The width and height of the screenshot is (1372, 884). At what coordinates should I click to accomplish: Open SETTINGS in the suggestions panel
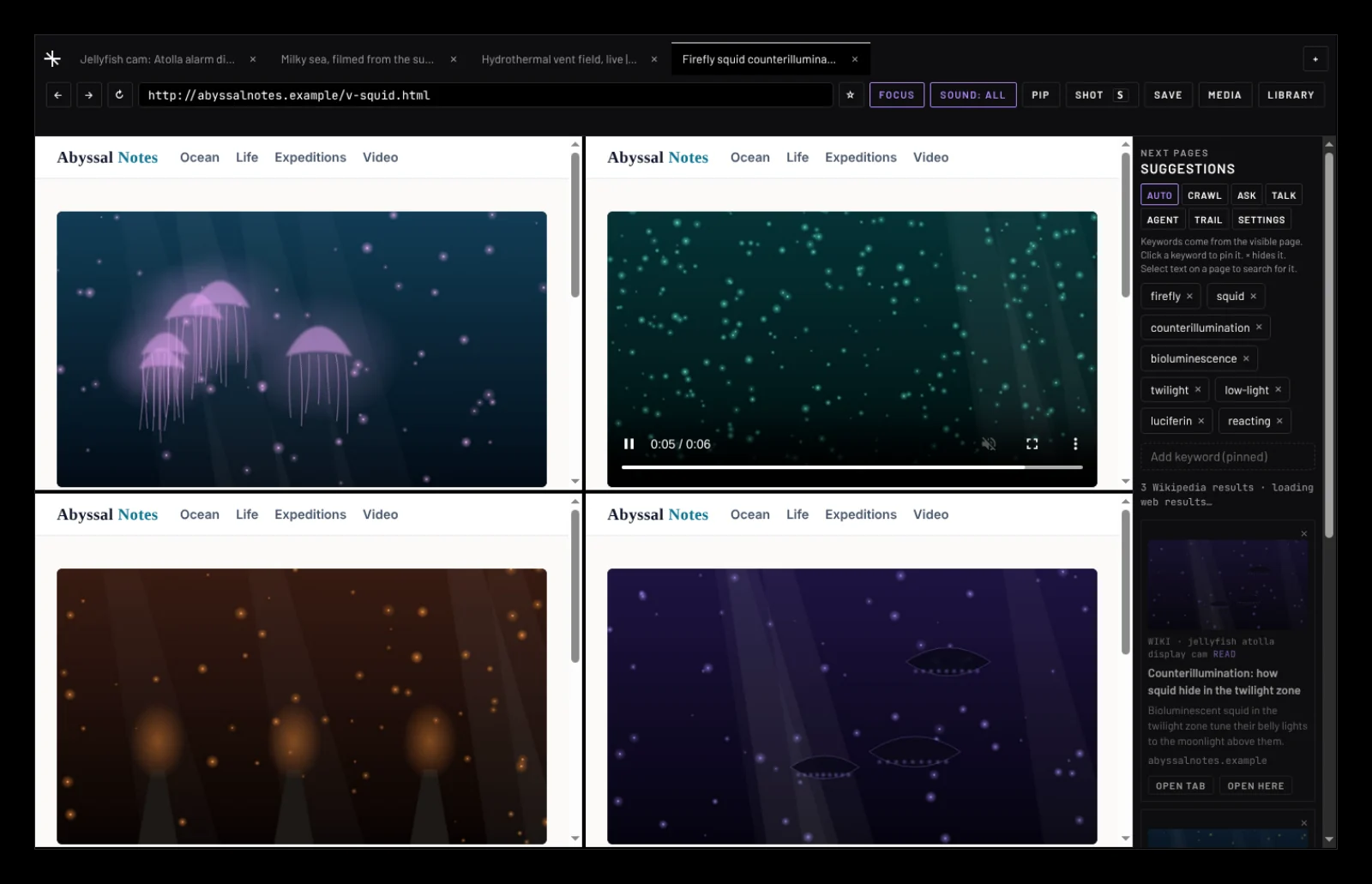pyautogui.click(x=1261, y=220)
